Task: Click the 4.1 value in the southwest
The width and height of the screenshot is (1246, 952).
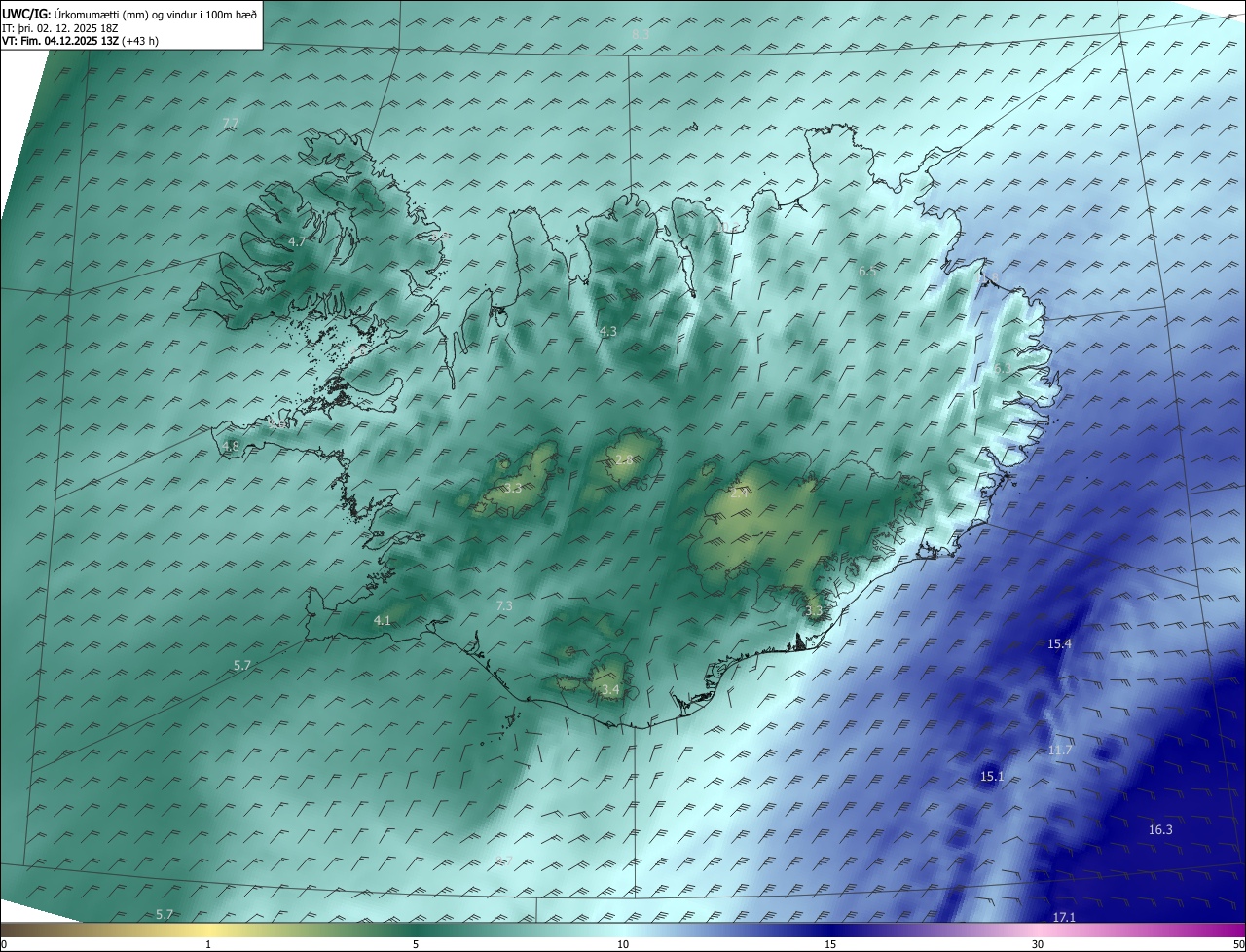Action: click(382, 621)
